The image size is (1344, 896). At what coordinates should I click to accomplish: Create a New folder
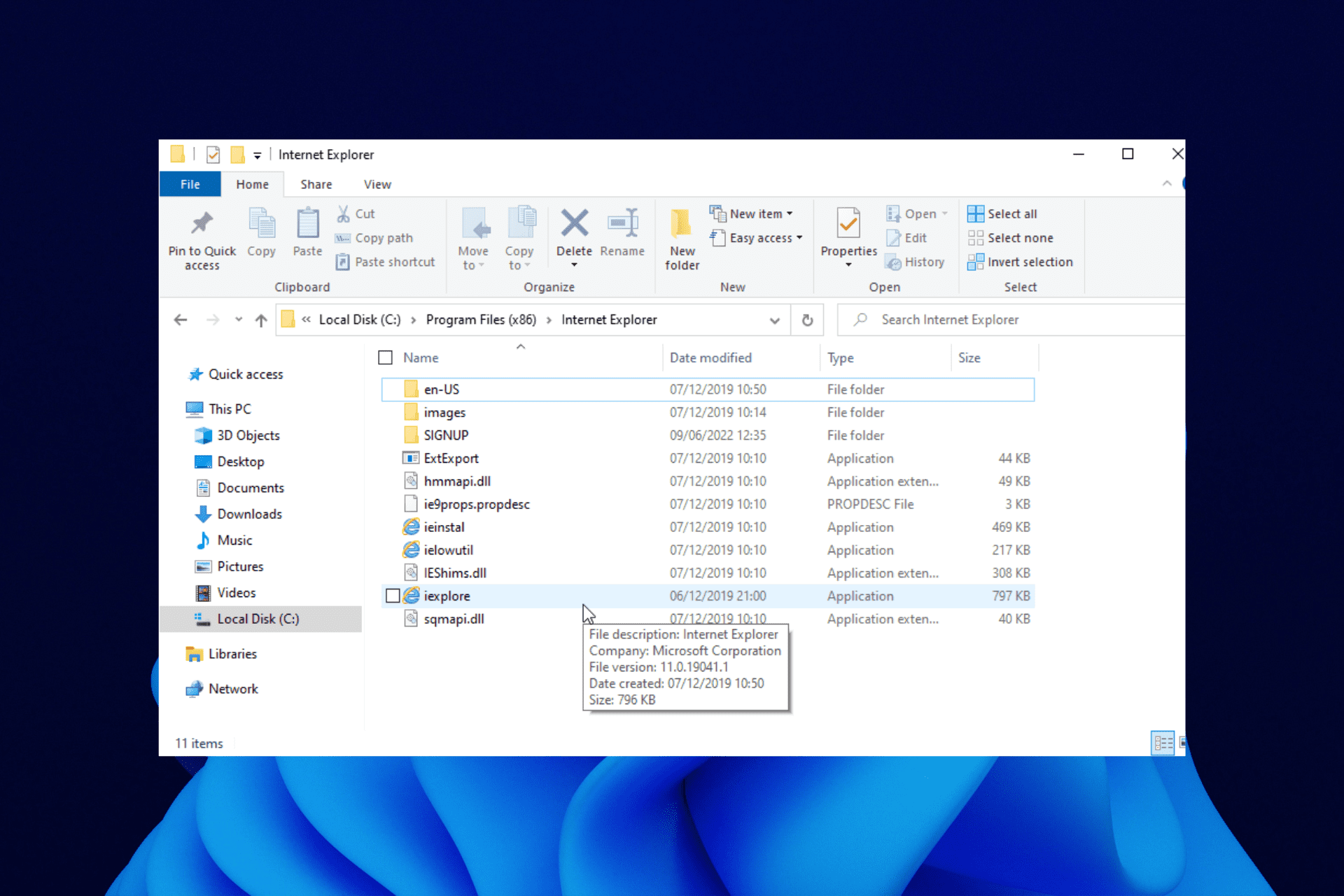682,239
